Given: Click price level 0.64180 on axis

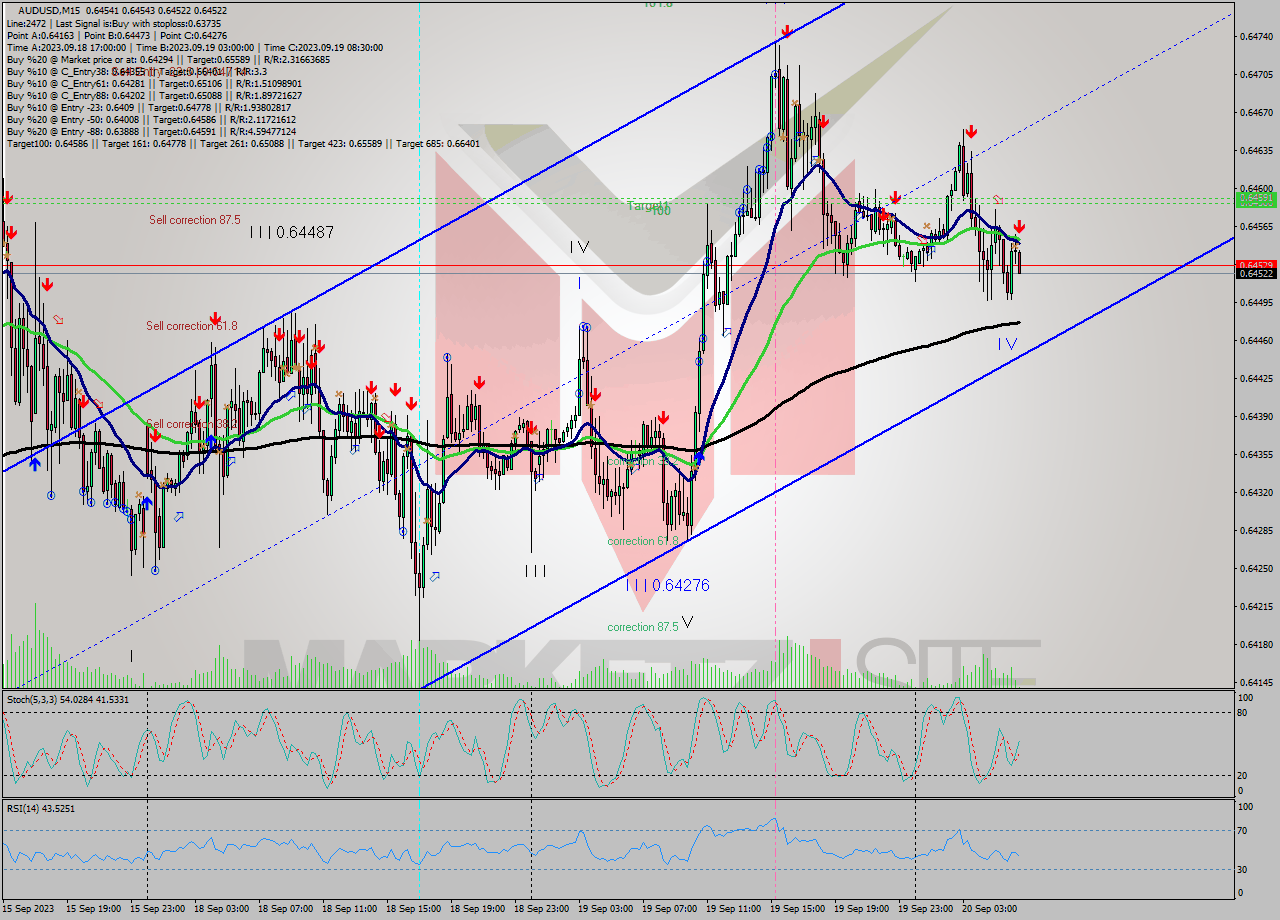Looking at the screenshot, I should (x=1256, y=645).
